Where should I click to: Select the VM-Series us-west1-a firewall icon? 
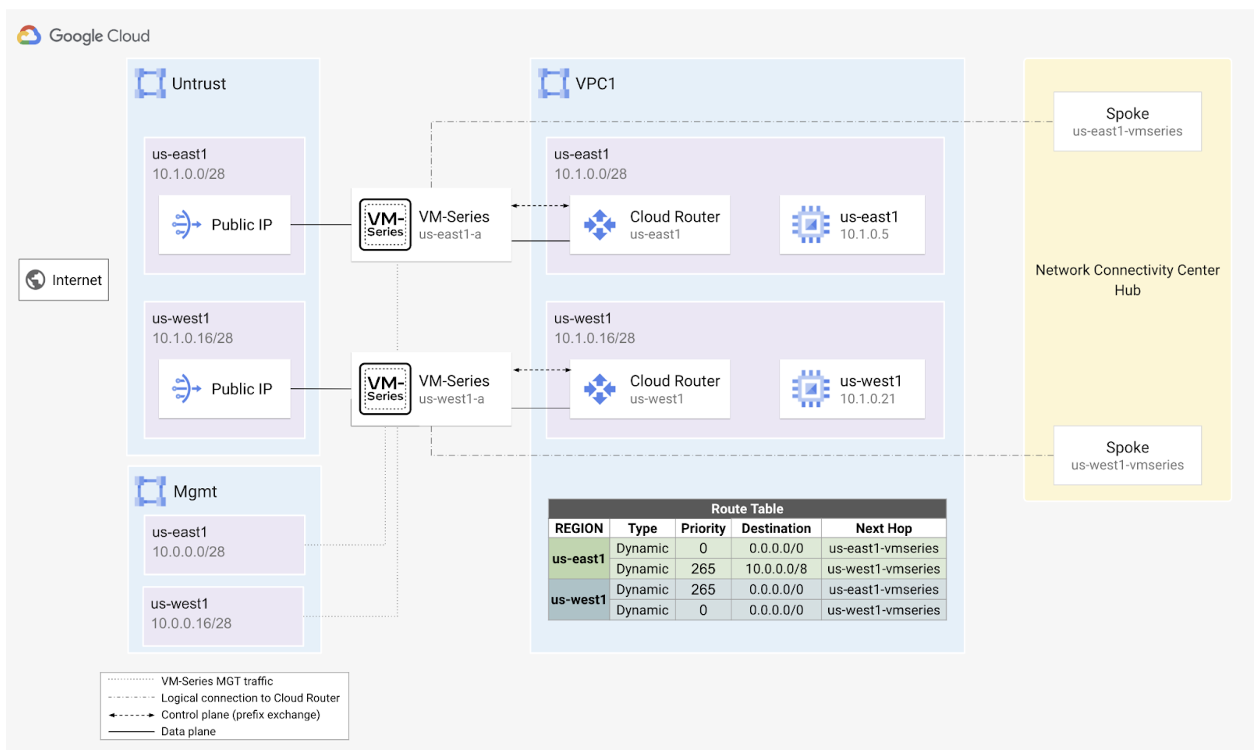[385, 389]
